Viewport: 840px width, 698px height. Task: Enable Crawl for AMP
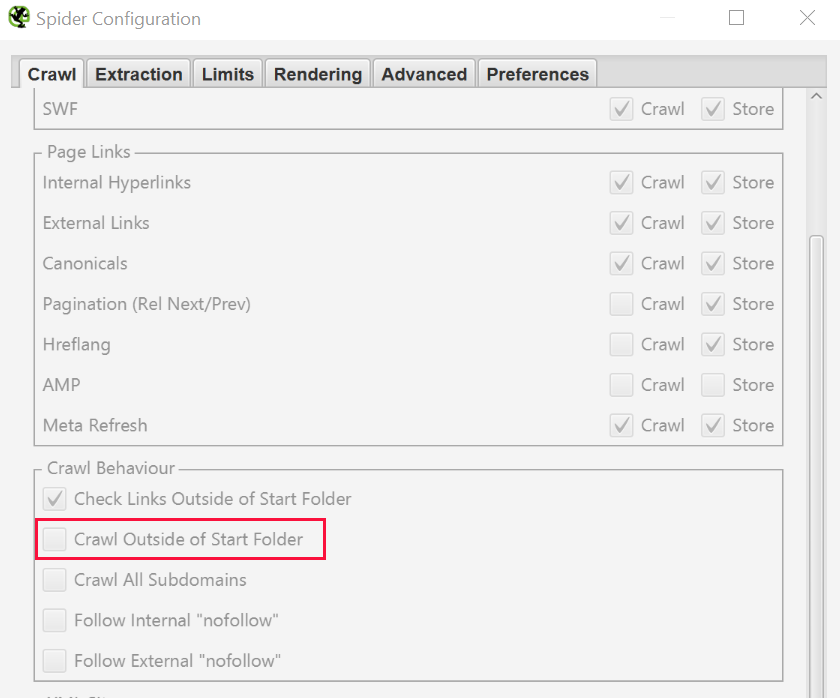619,384
